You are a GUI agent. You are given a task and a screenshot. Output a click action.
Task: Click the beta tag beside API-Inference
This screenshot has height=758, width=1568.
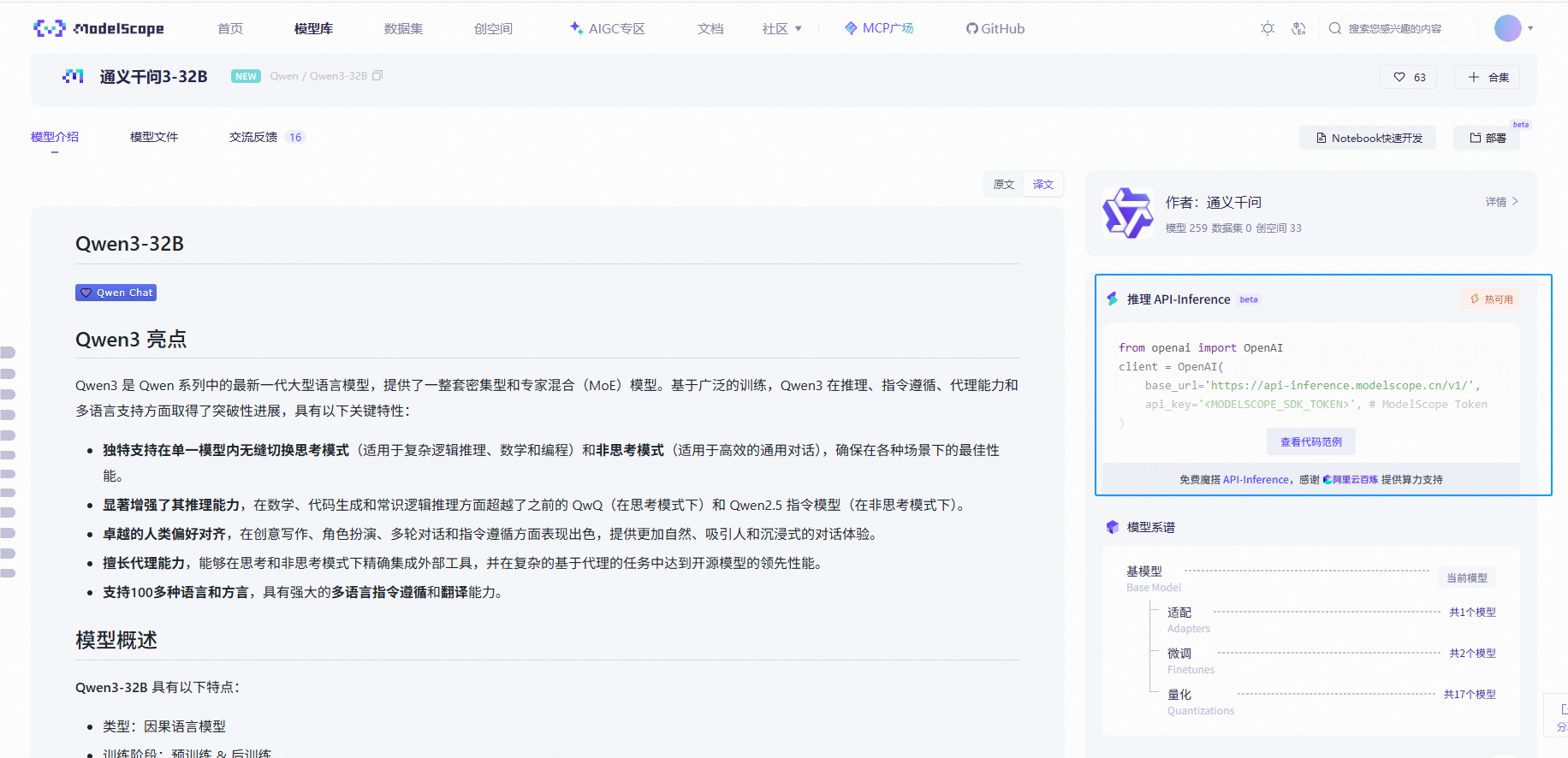(1249, 299)
